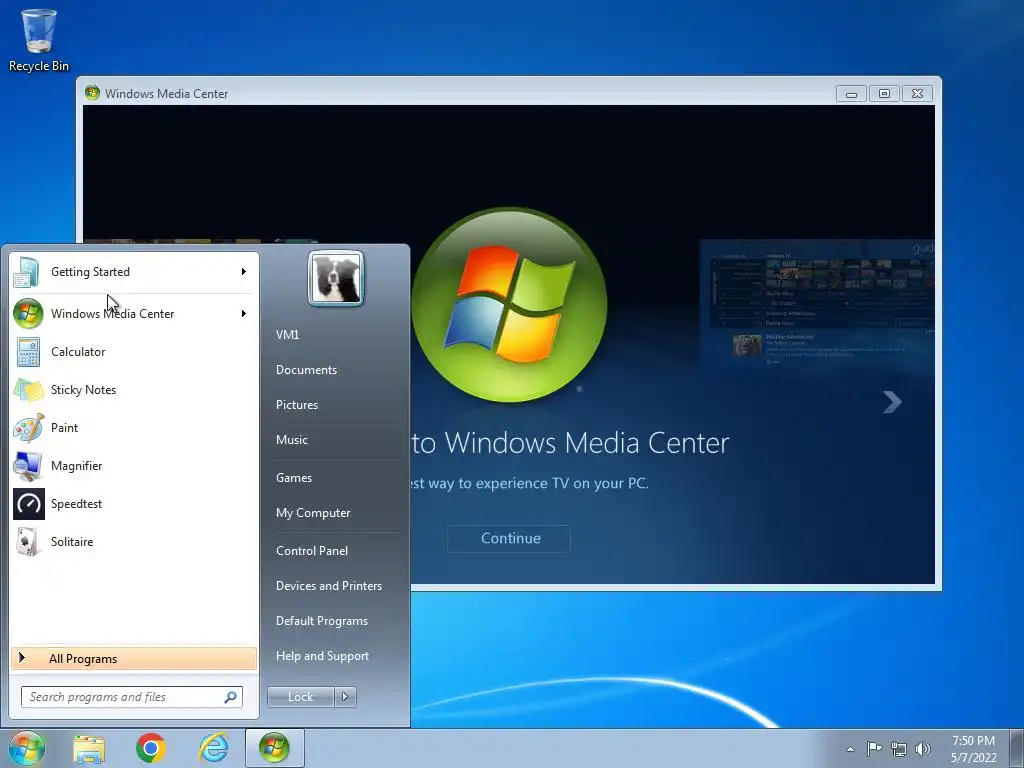Click the network tray icon
Image resolution: width=1024 pixels, height=768 pixels.
click(x=899, y=749)
